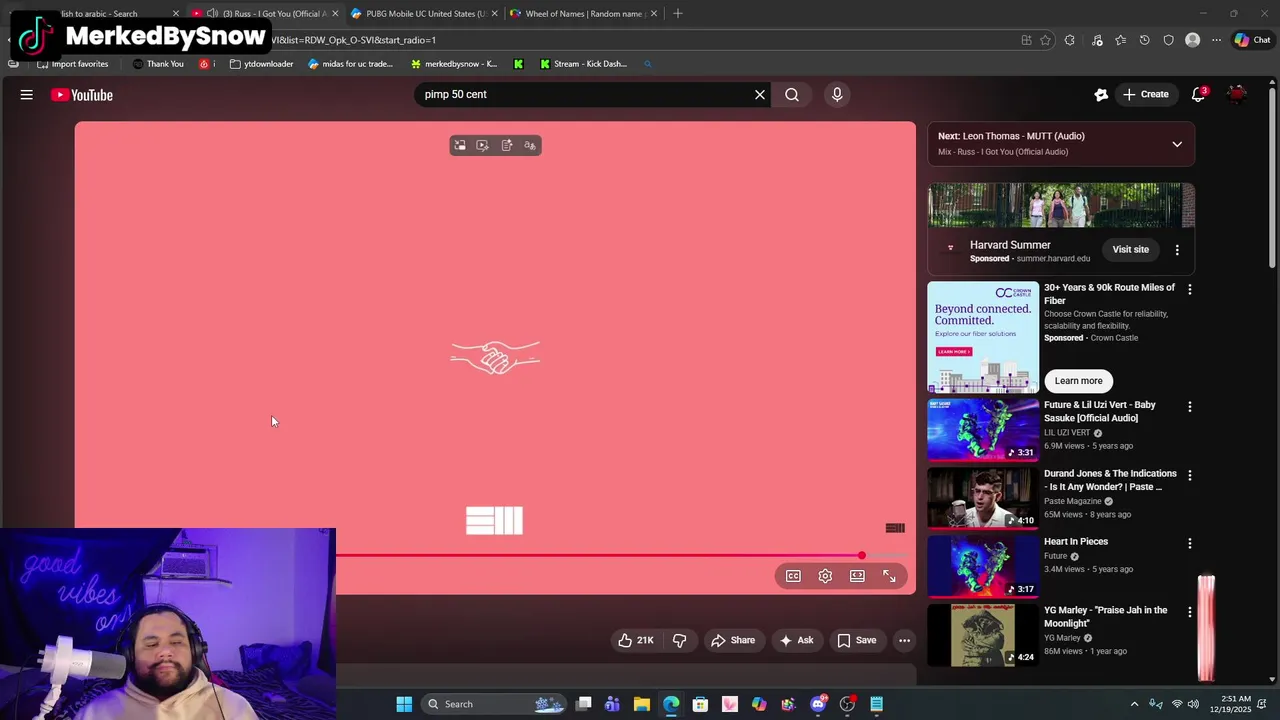The image size is (1280, 720).
Task: Open the YouTube Create menu
Action: [1146, 95]
